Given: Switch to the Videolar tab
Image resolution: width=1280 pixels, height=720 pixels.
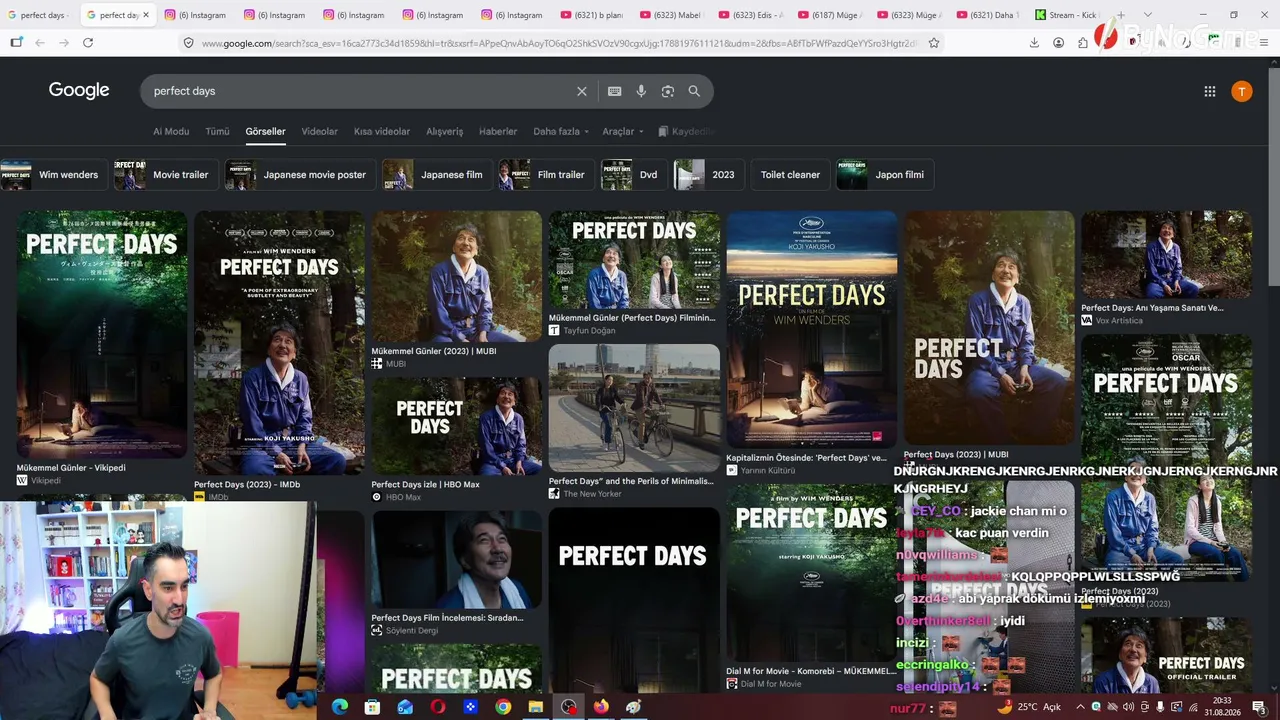Looking at the screenshot, I should pos(320,131).
